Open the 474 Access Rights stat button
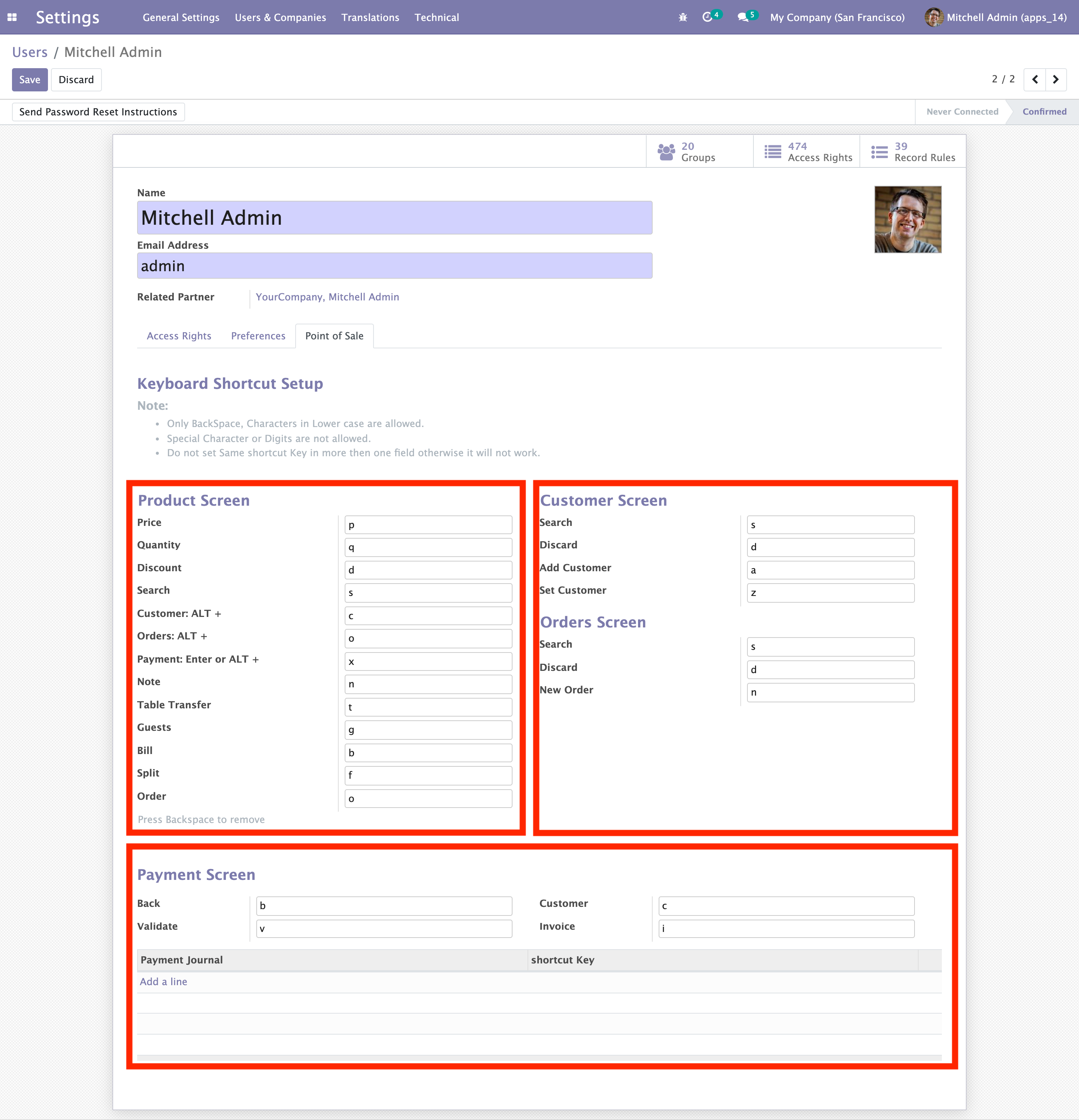Screen dimensions: 1079x1120 pos(807,152)
